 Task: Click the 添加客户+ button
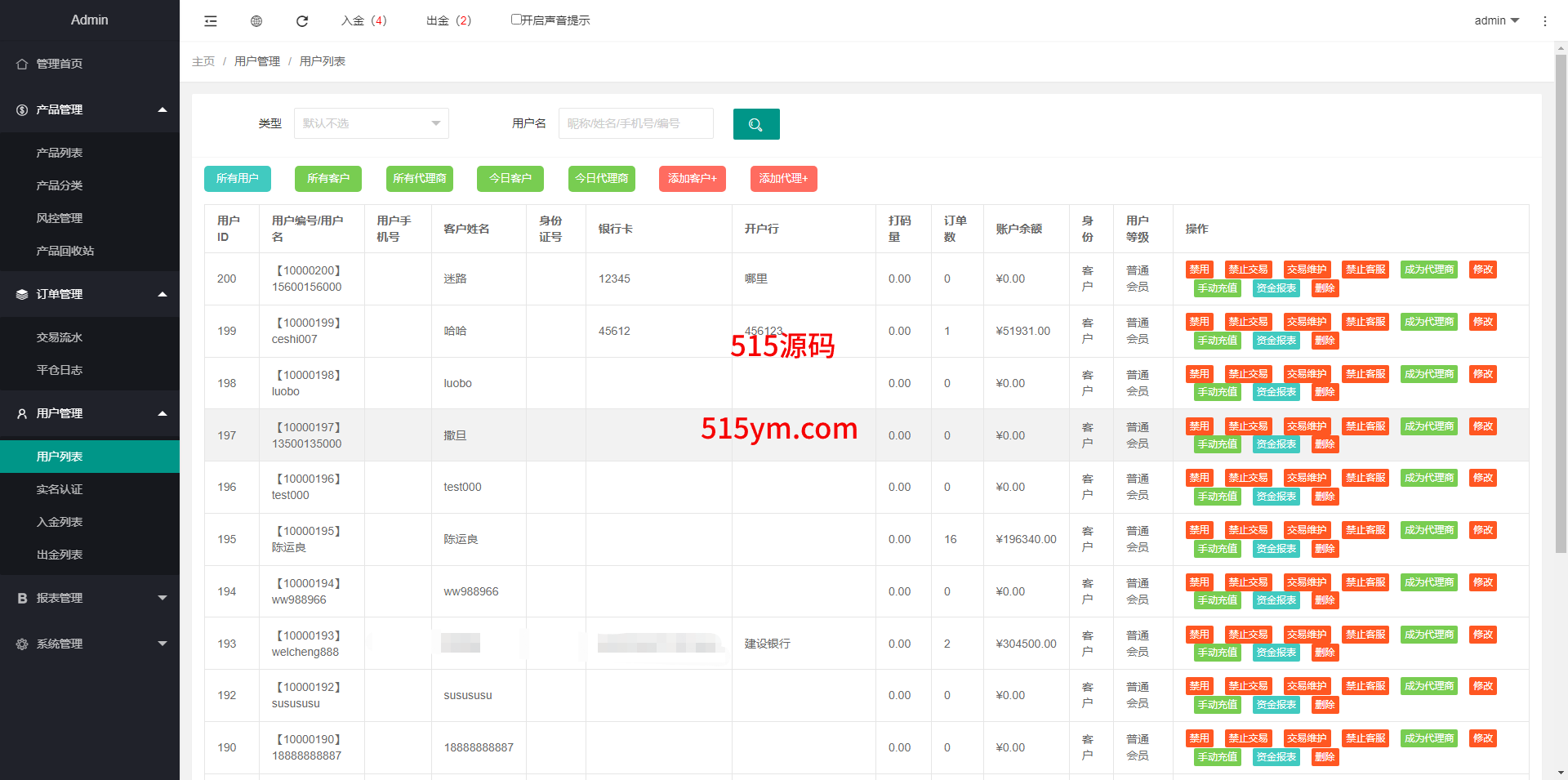click(x=692, y=178)
